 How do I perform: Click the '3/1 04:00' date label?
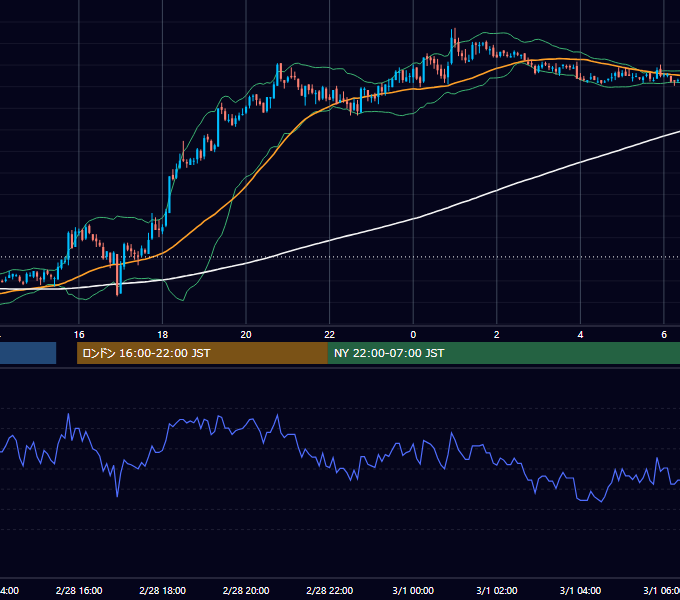580,590
